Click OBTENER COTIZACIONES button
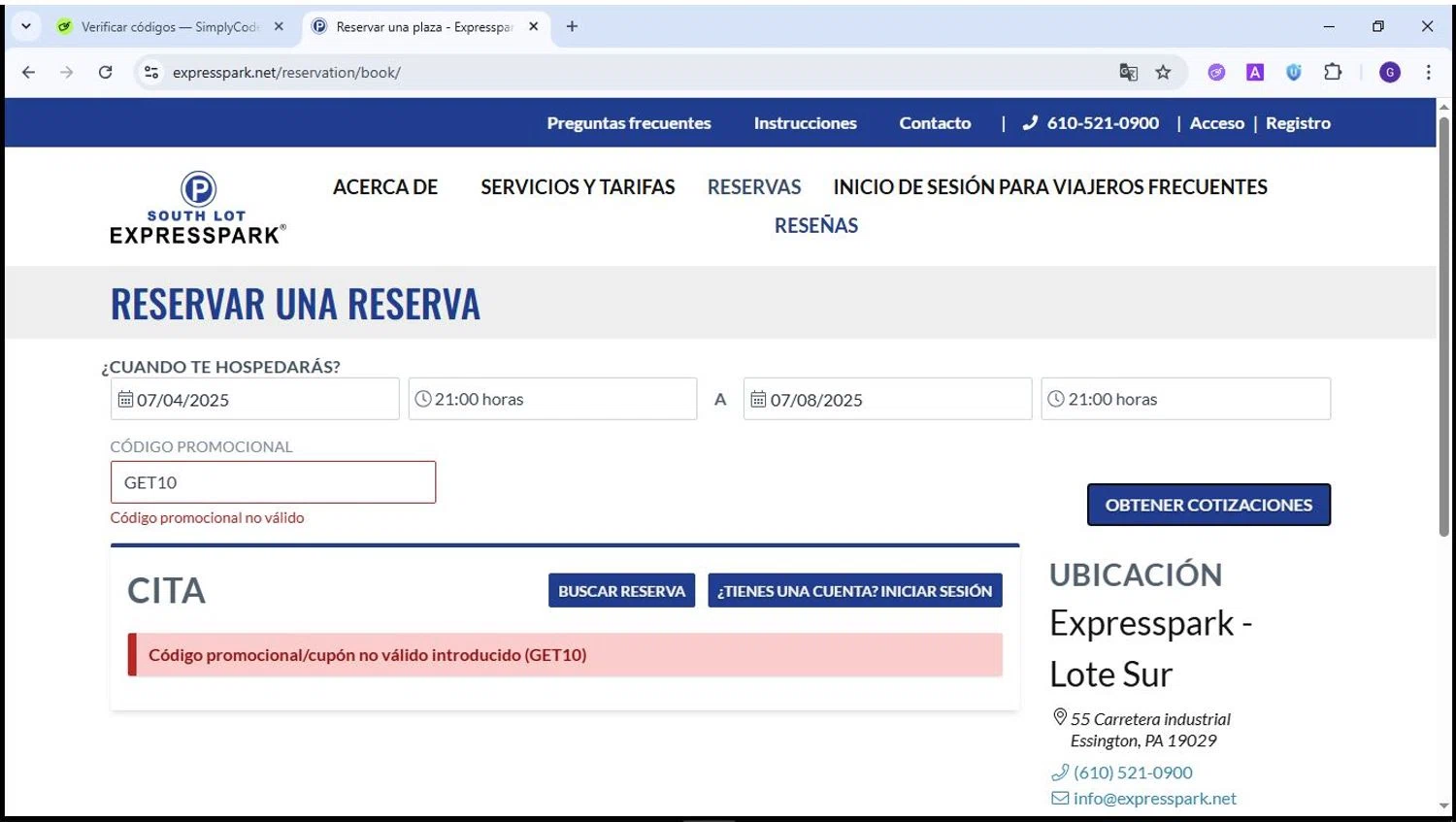Screen dimensions: 1456x822 pos(1208,505)
